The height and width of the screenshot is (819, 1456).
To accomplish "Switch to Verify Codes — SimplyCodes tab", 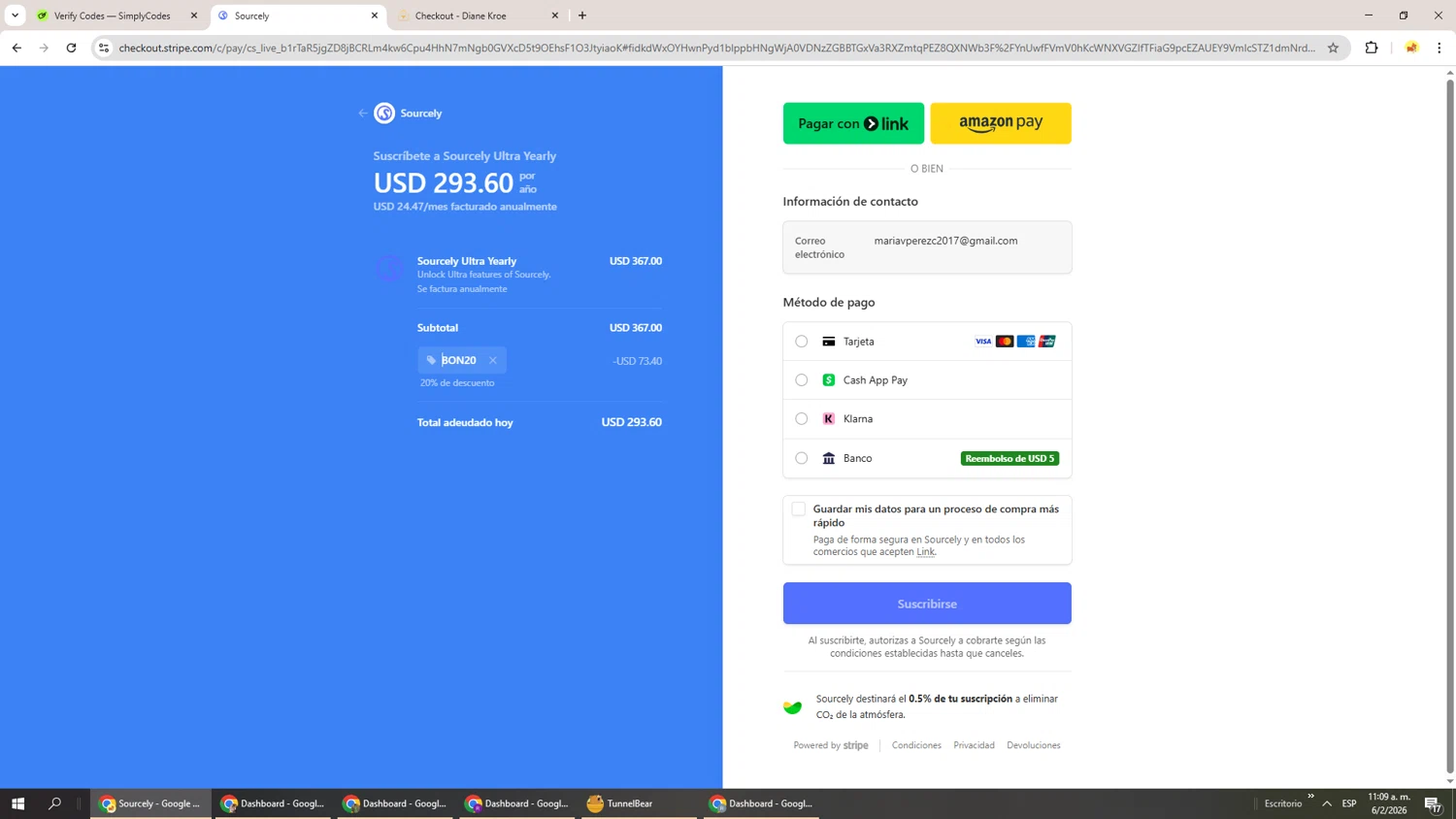I will click(x=113, y=16).
